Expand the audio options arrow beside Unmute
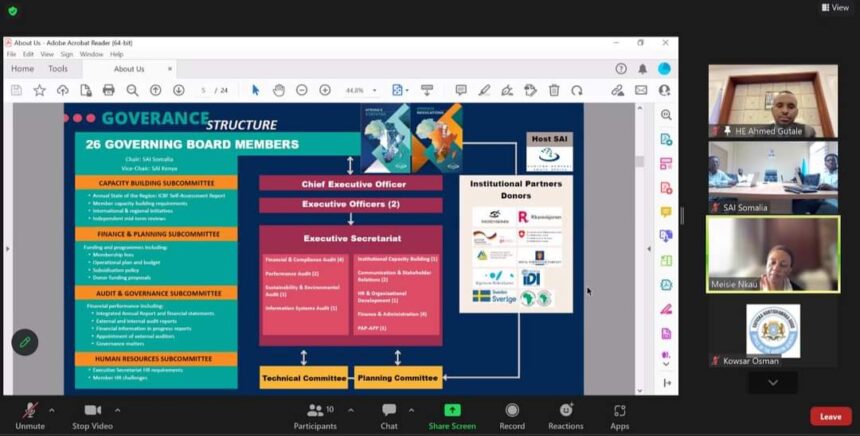 [52, 409]
